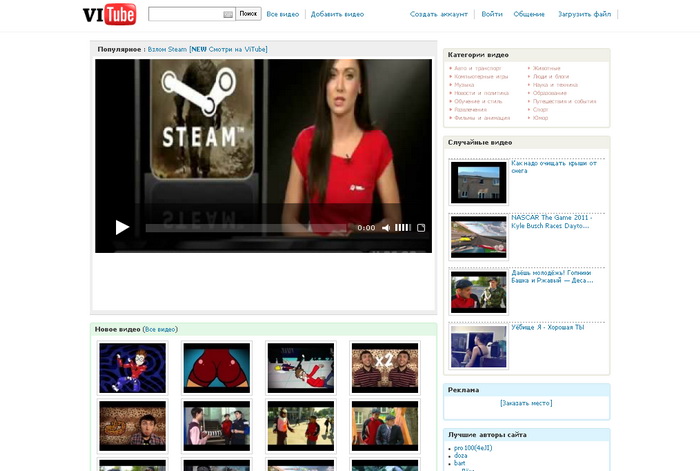700x471 pixels.
Task: Open Загрузить файл link
Action: [584, 14]
